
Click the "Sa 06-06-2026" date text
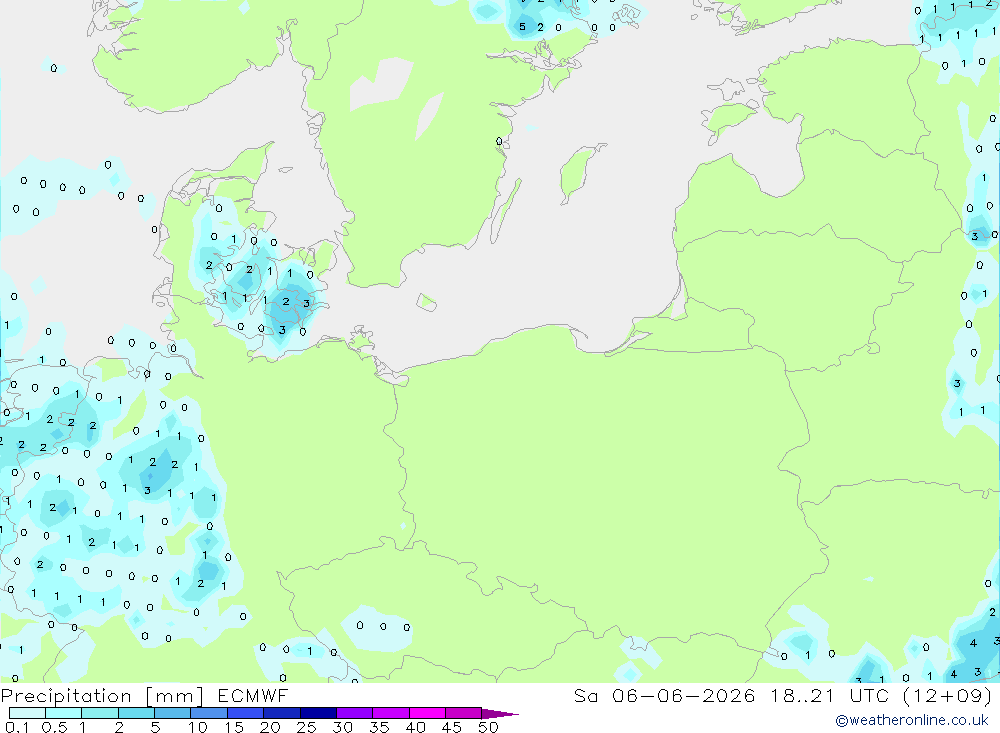(665, 696)
